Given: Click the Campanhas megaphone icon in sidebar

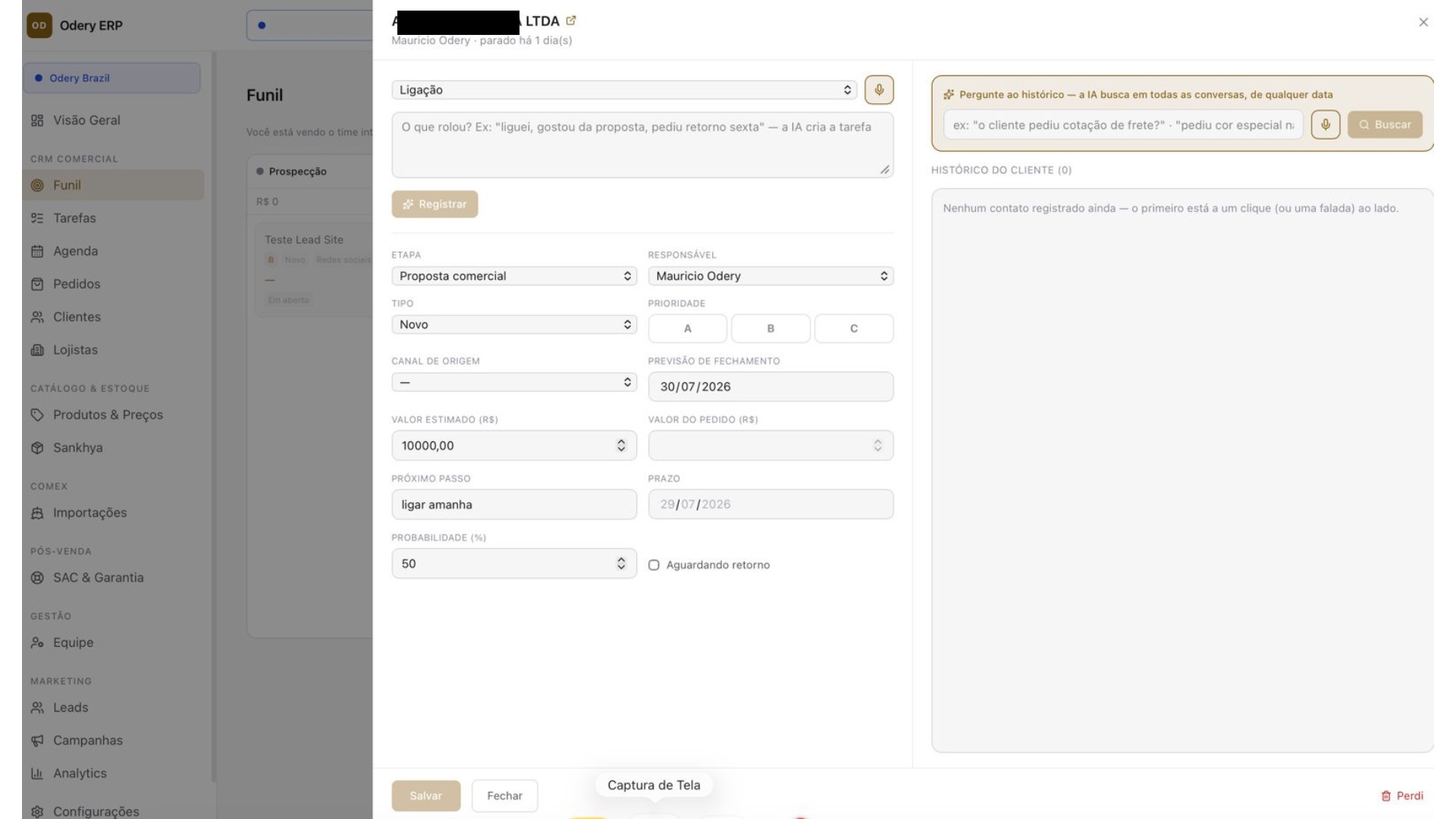Looking at the screenshot, I should point(37,741).
